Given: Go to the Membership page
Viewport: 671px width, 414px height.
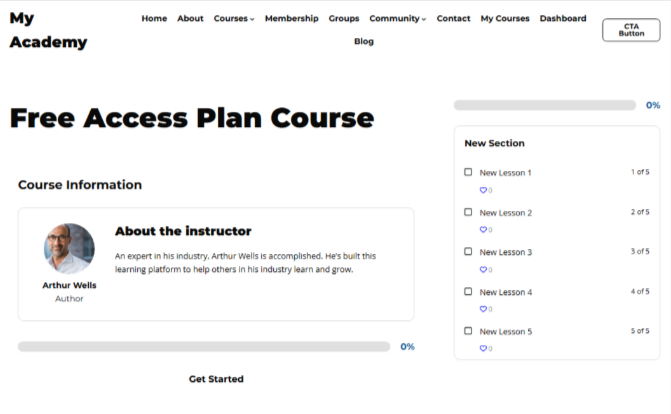Looking at the screenshot, I should (x=292, y=19).
